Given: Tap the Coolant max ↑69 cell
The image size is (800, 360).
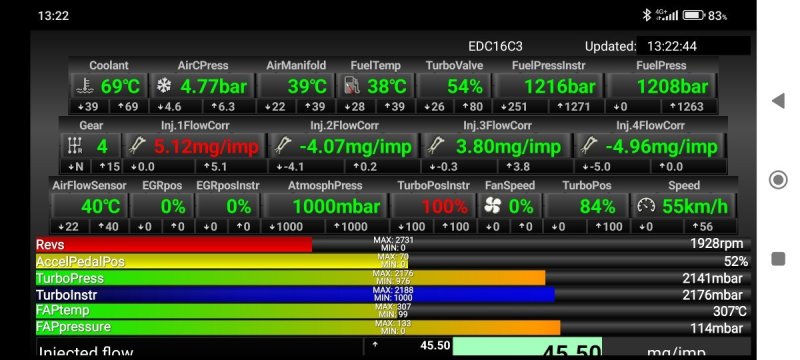Looking at the screenshot, I should 129,107.
